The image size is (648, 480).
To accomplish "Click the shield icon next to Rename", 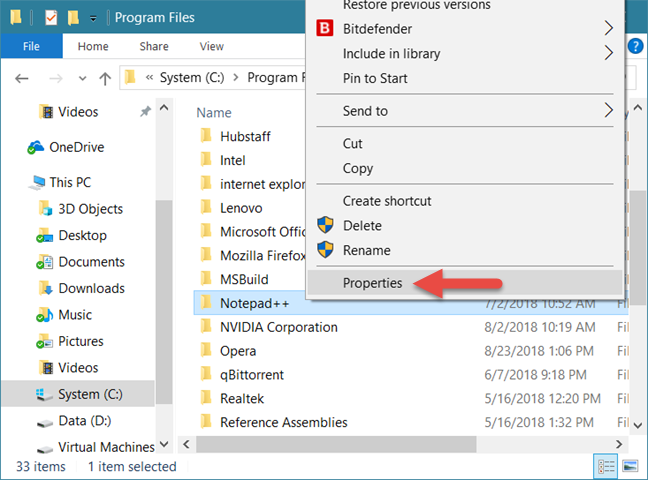I will click(325, 250).
